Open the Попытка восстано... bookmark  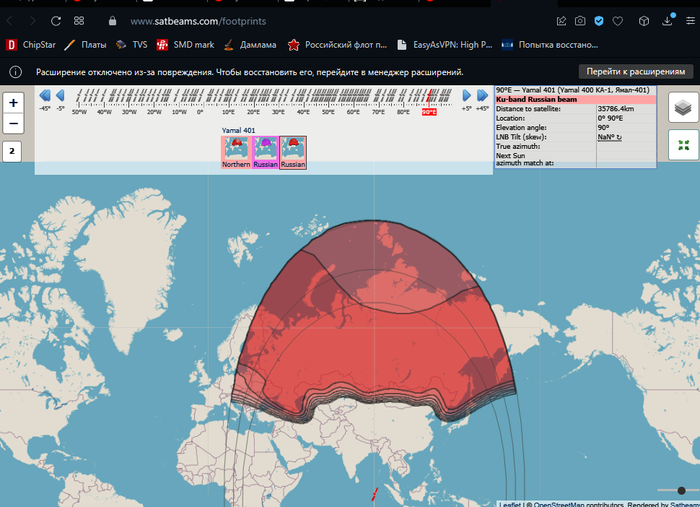(550, 45)
